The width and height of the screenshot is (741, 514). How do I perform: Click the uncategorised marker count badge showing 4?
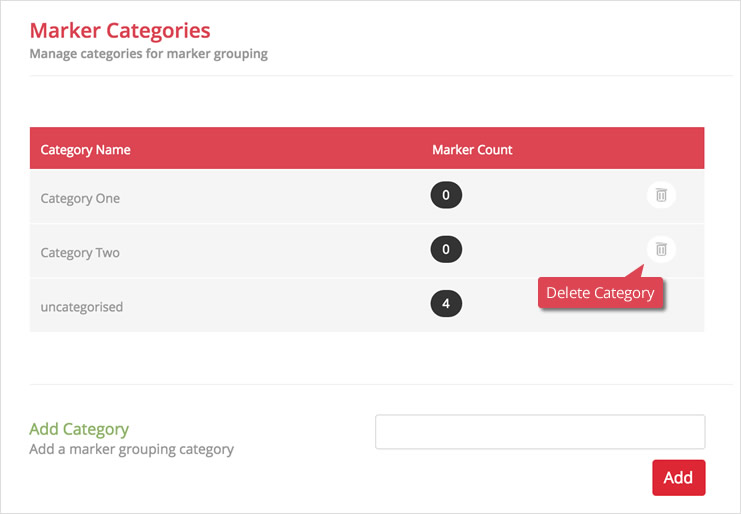coord(446,303)
